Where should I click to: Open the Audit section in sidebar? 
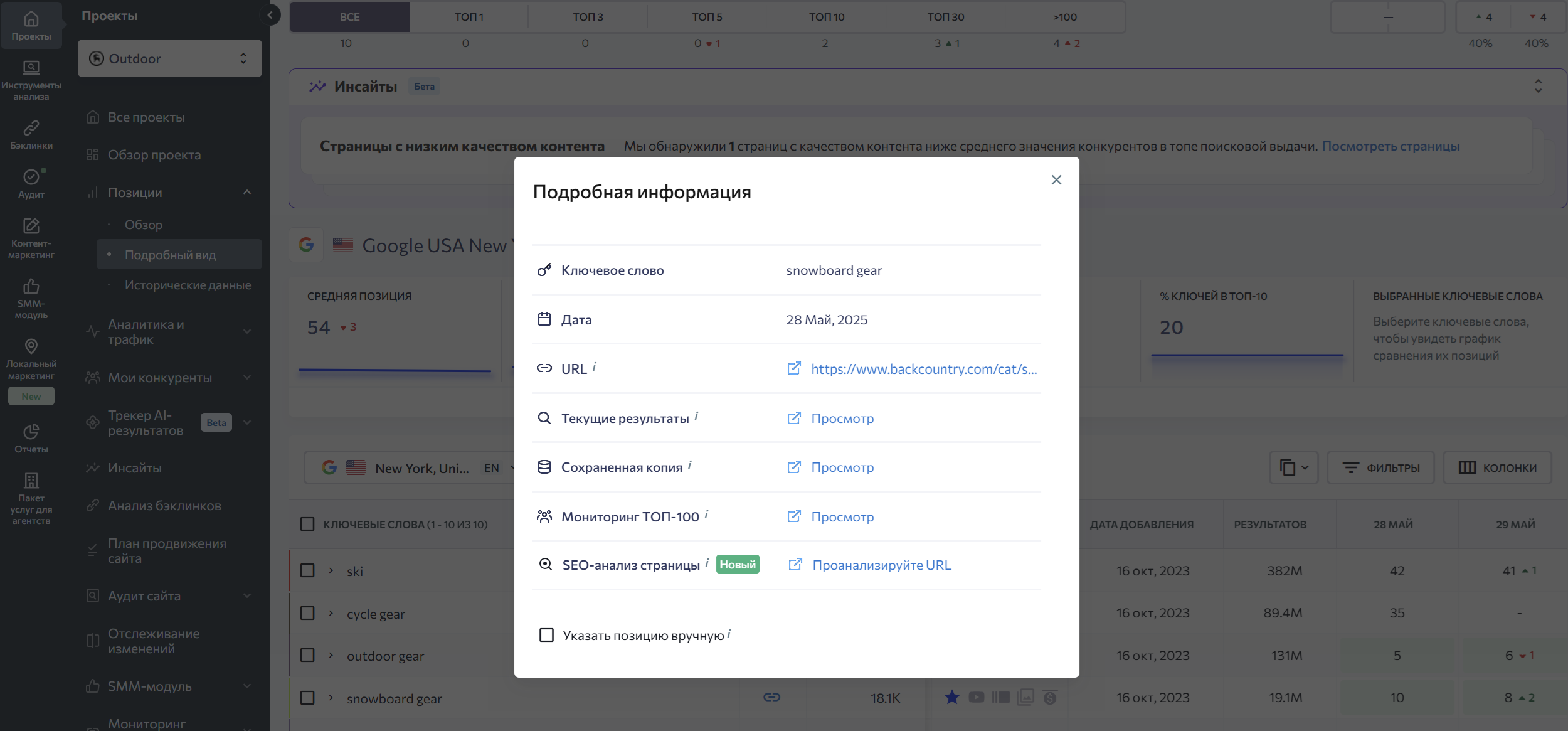click(x=31, y=184)
